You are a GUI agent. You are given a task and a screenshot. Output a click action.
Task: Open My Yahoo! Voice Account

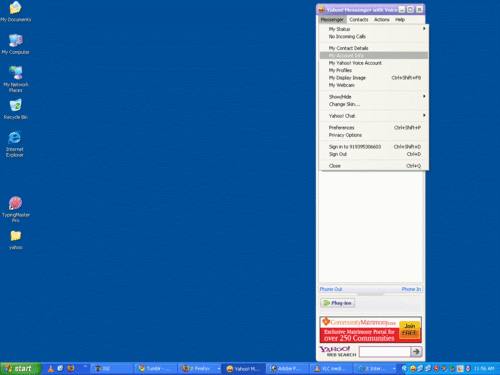click(374, 63)
